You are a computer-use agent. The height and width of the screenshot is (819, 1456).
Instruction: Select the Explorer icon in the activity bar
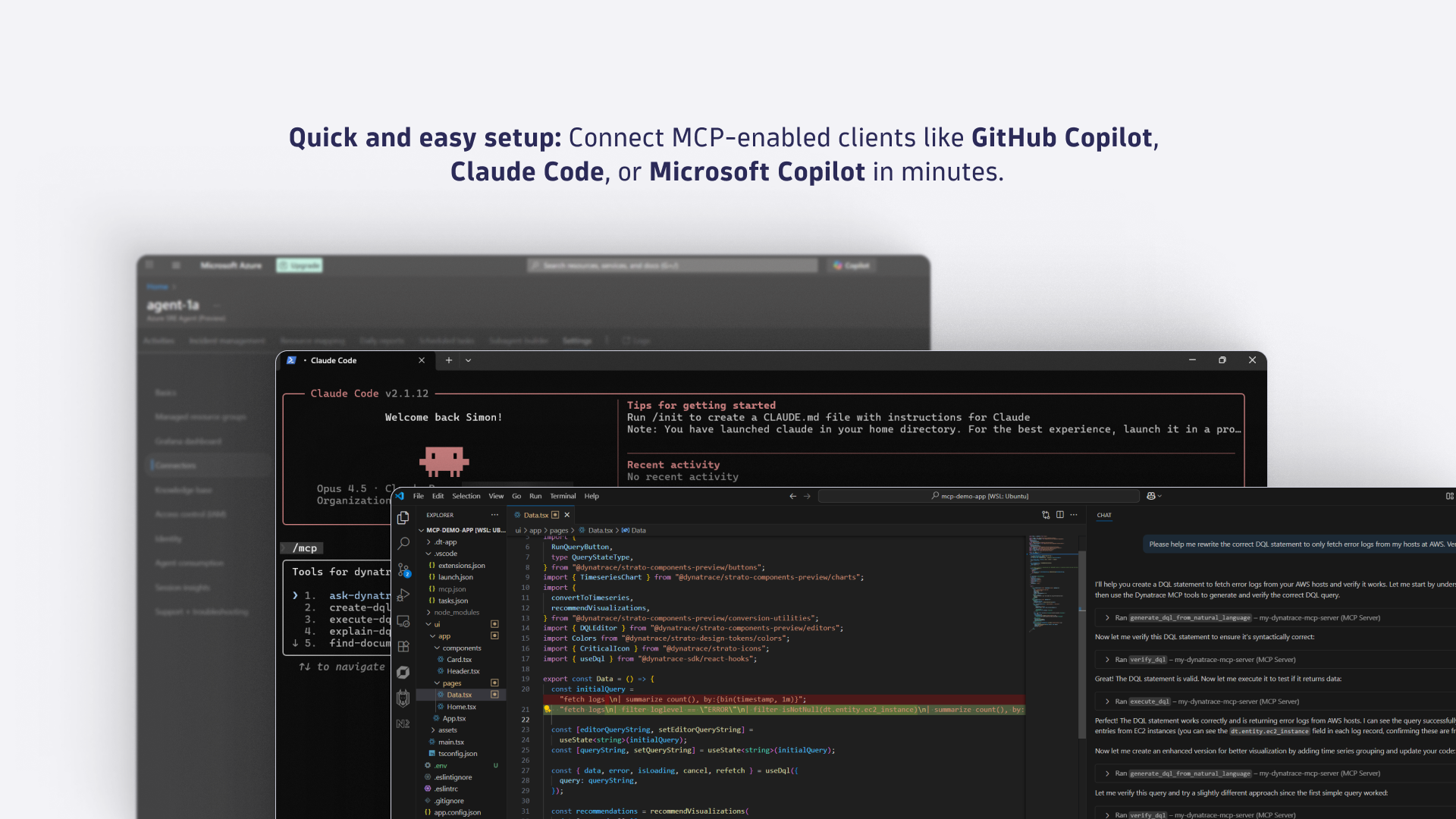point(403,517)
